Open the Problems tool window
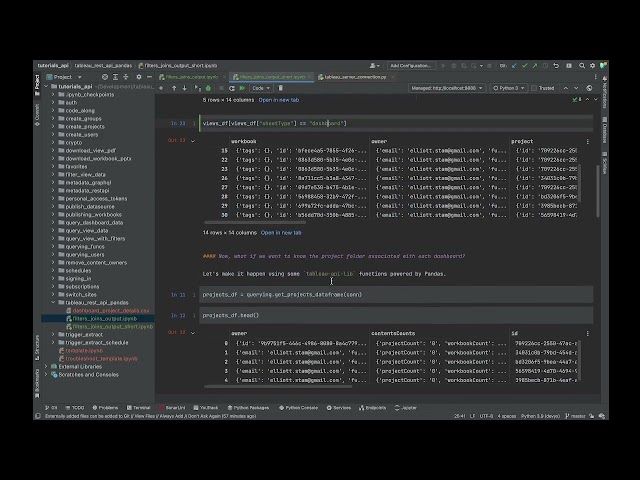This screenshot has height=480, width=640. point(105,408)
